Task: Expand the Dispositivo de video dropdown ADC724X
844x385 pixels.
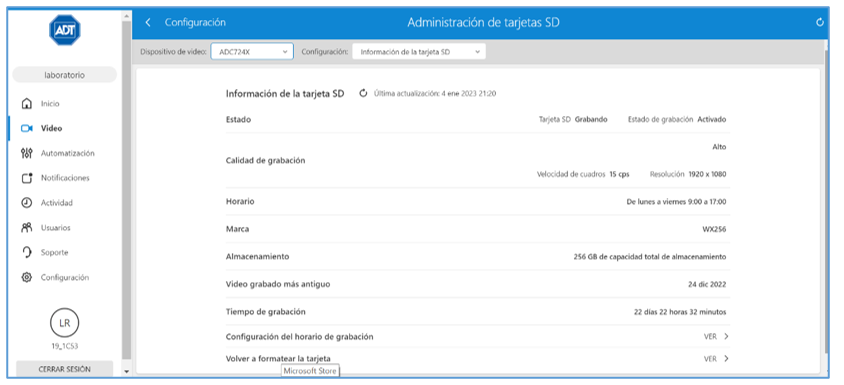Action: pyautogui.click(x=252, y=52)
